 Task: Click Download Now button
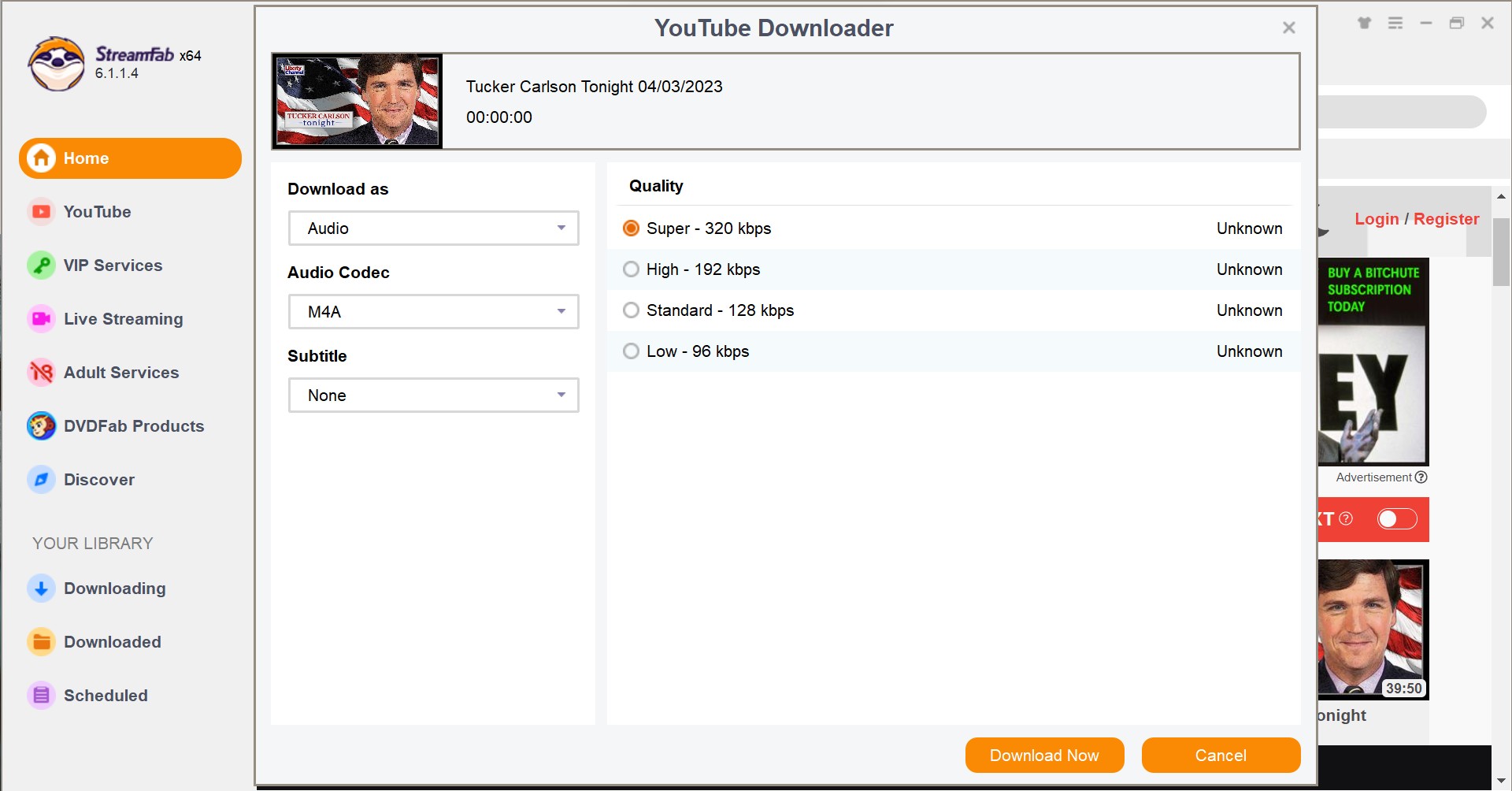coord(1044,756)
